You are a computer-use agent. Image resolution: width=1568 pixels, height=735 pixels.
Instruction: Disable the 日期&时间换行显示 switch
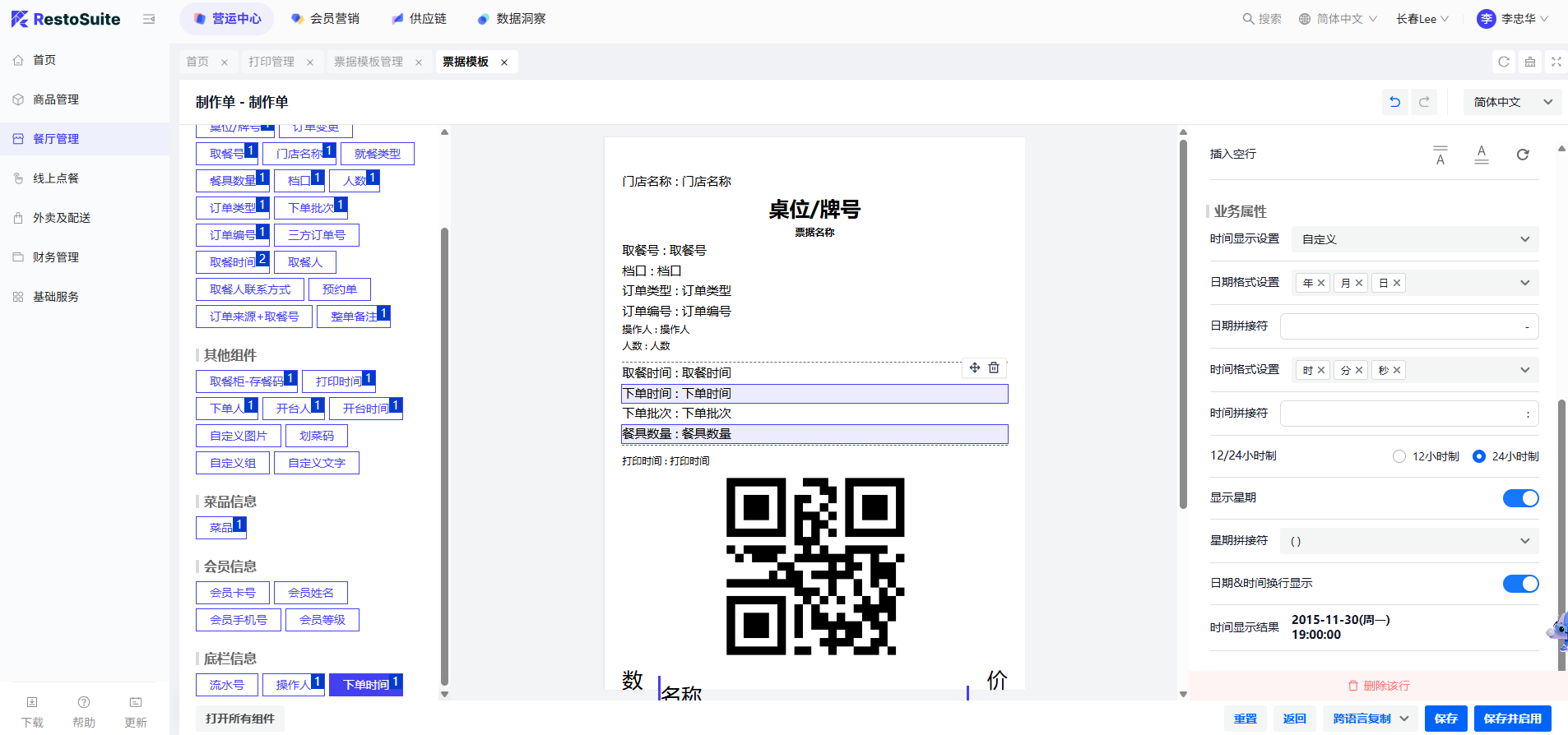1520,584
